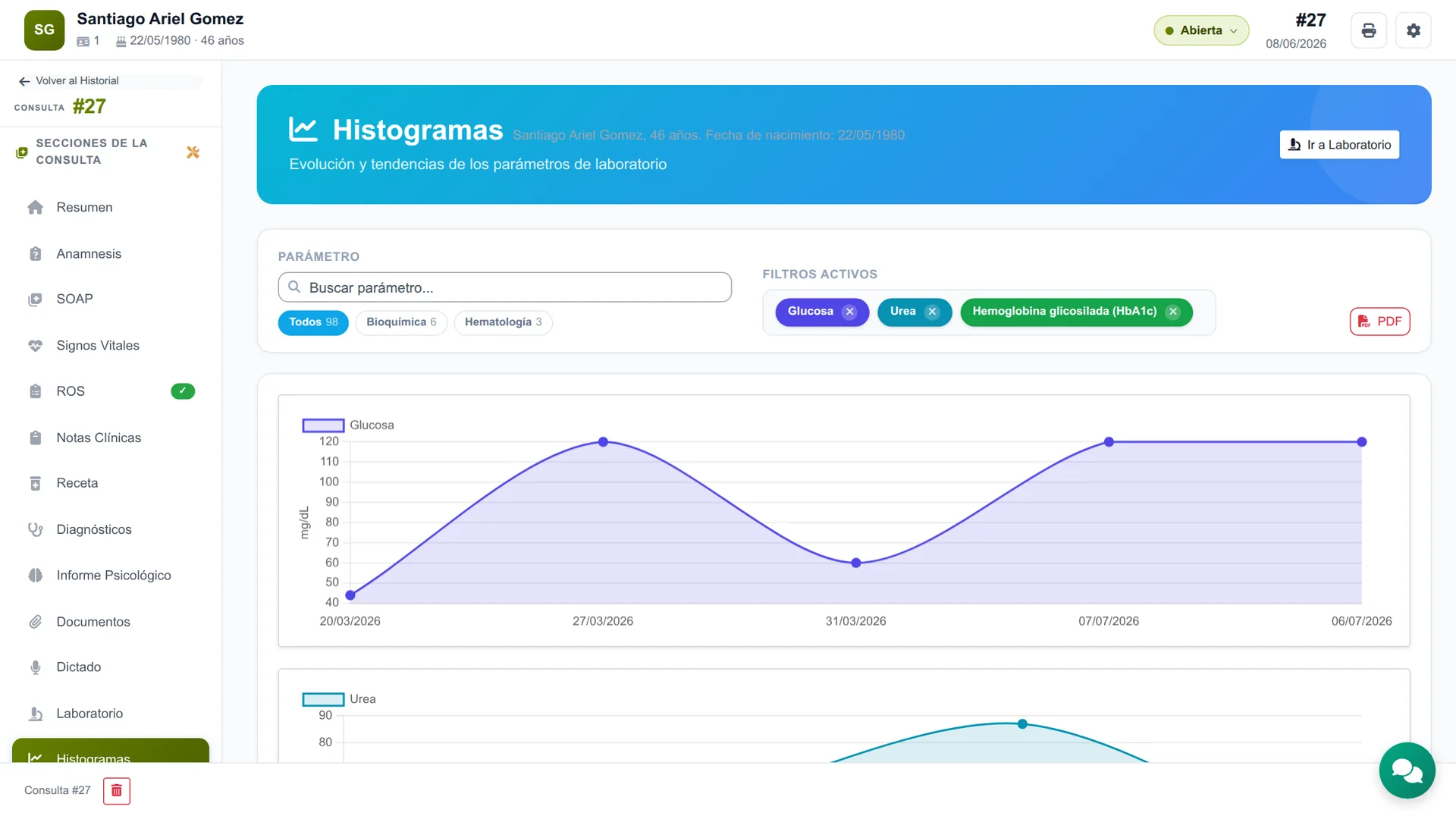Export histograms with PDF button
1456x819 pixels.
pyautogui.click(x=1379, y=322)
